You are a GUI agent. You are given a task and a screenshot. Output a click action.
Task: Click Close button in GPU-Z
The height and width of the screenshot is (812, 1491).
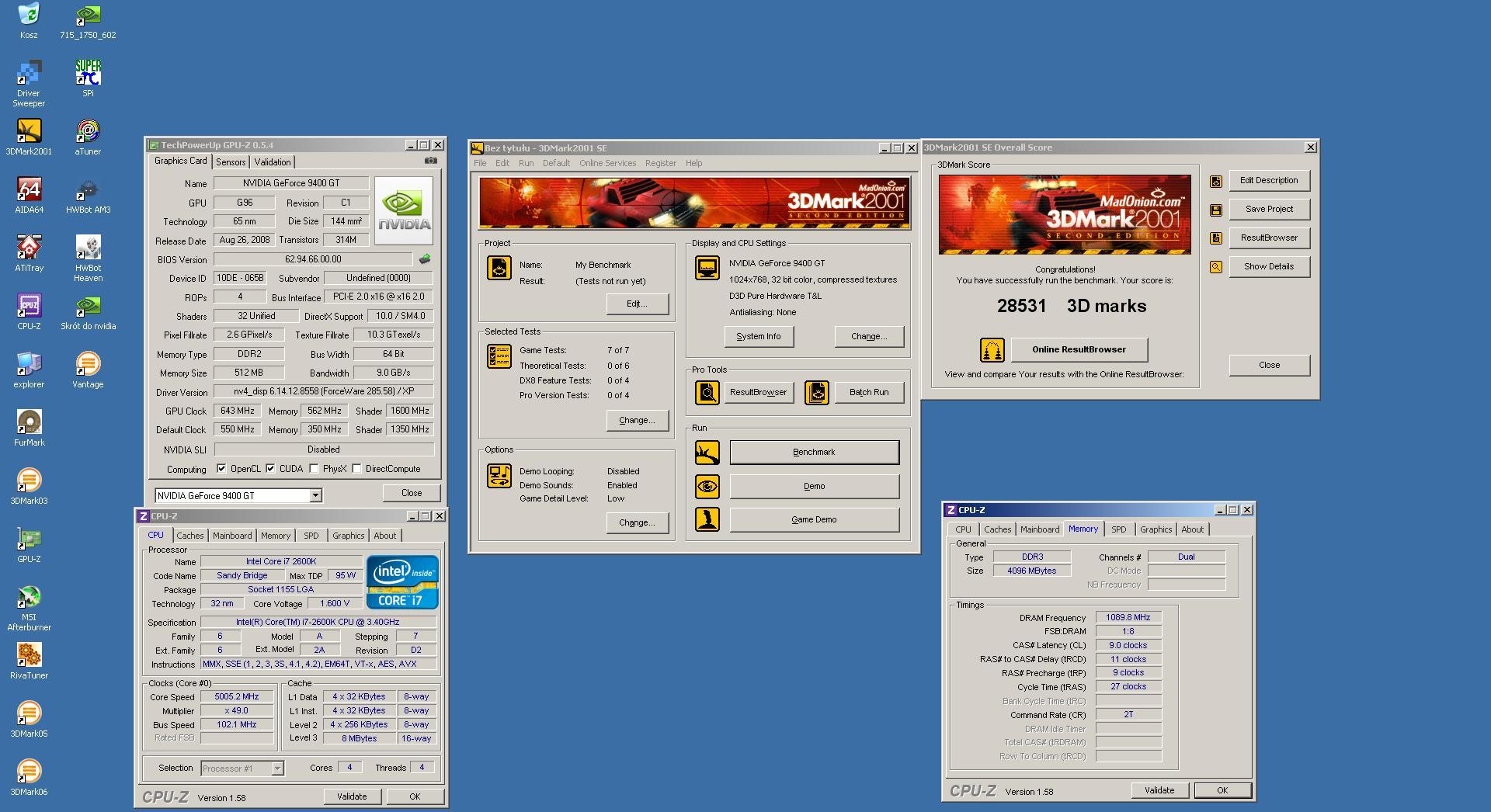tap(412, 493)
